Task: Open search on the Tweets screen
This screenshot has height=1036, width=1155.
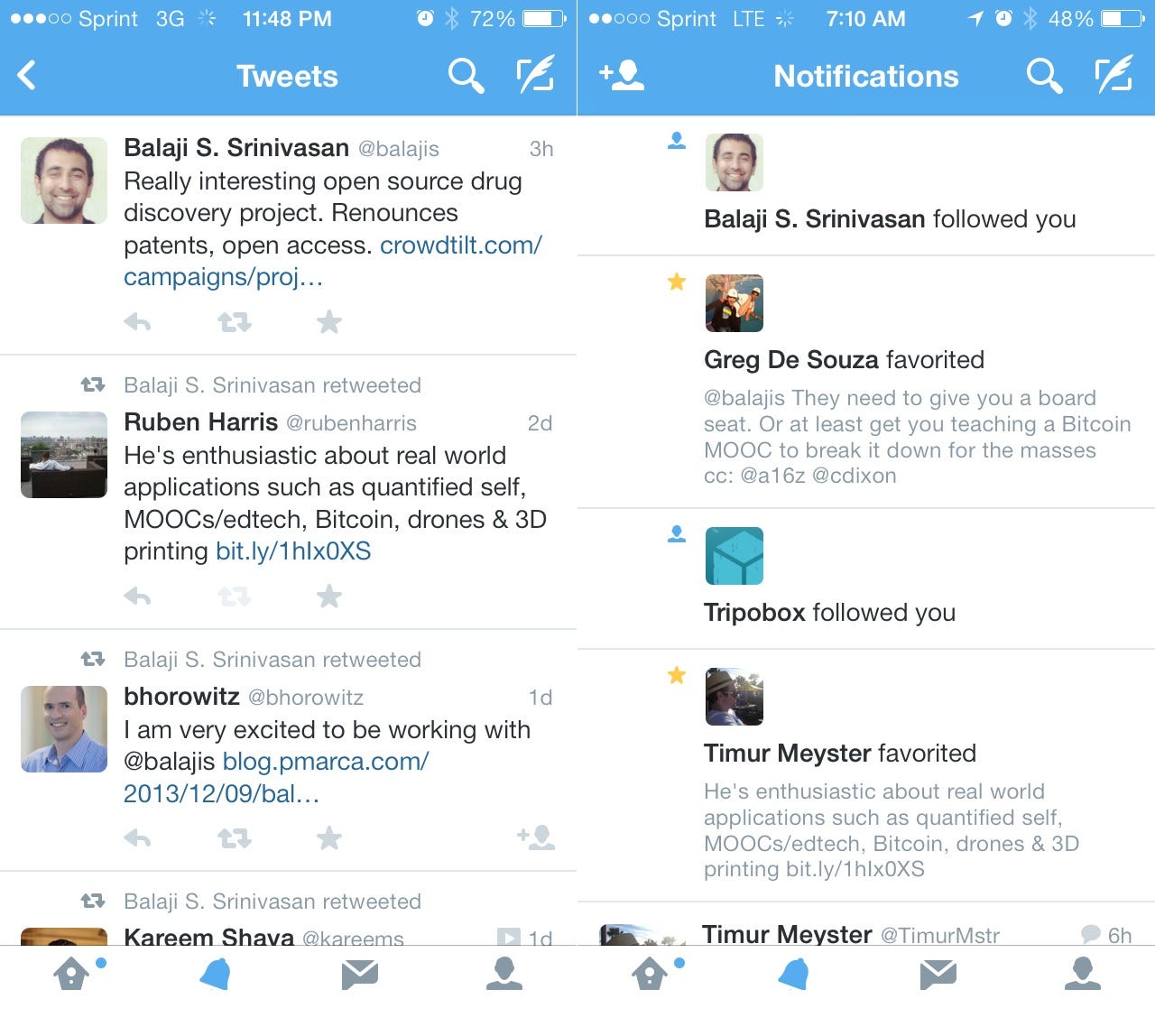Action: [467, 76]
